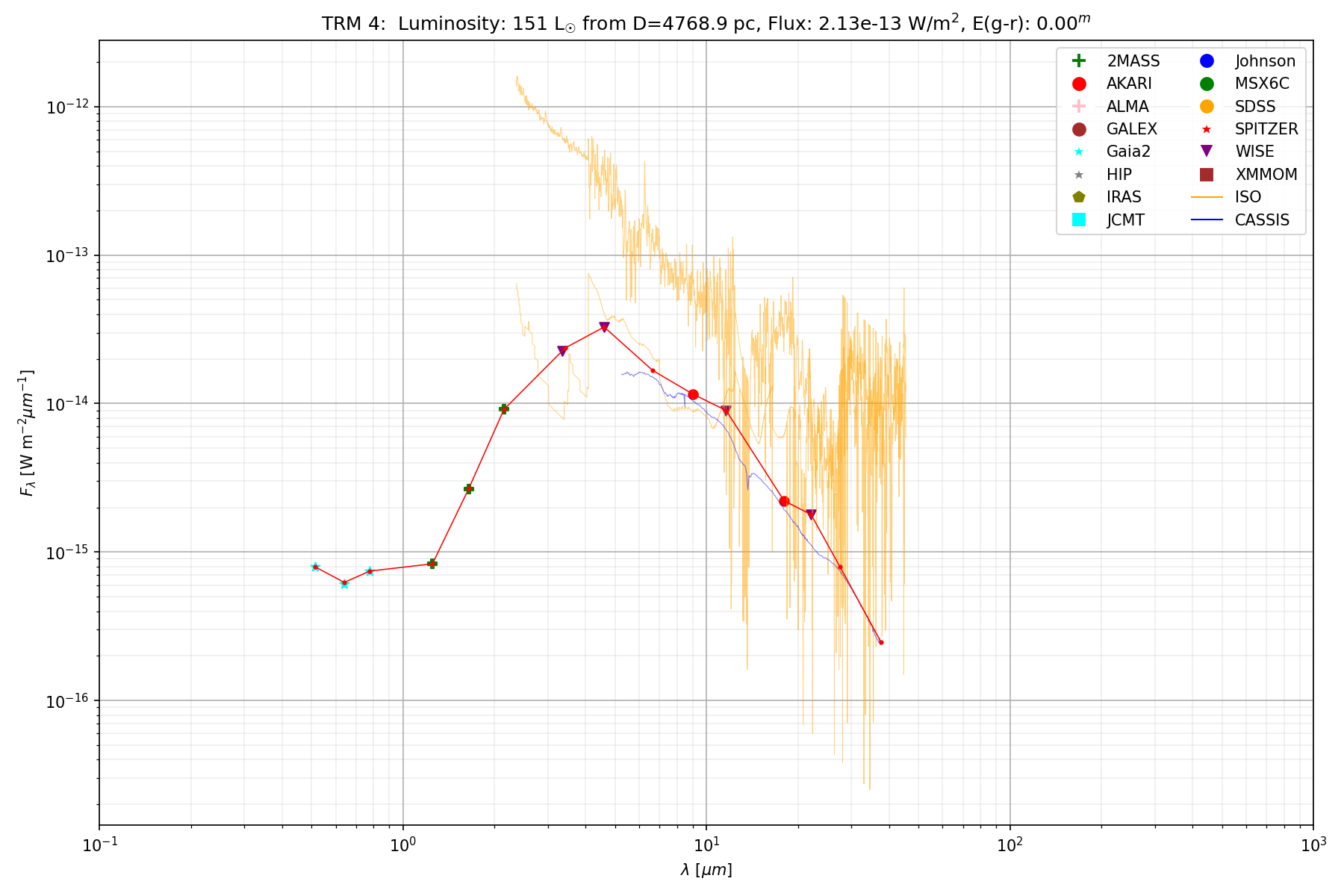Click the SDSS legend label text

point(1255,107)
